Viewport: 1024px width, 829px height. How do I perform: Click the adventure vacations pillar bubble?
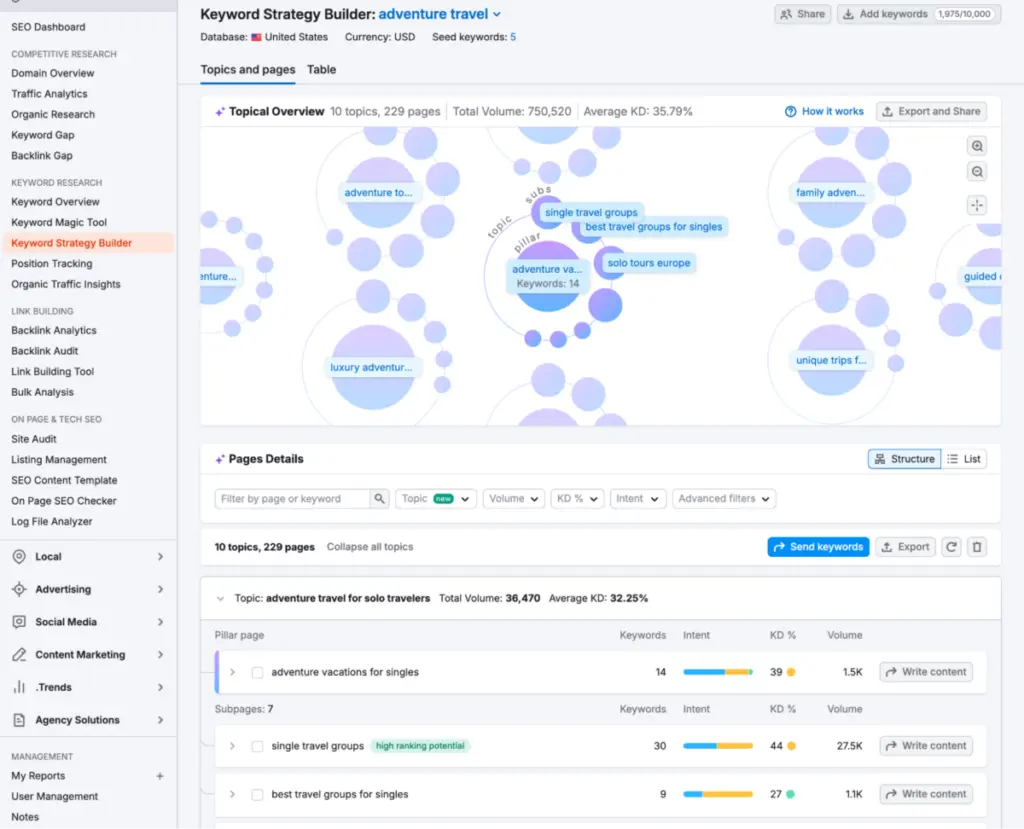[x=546, y=277]
